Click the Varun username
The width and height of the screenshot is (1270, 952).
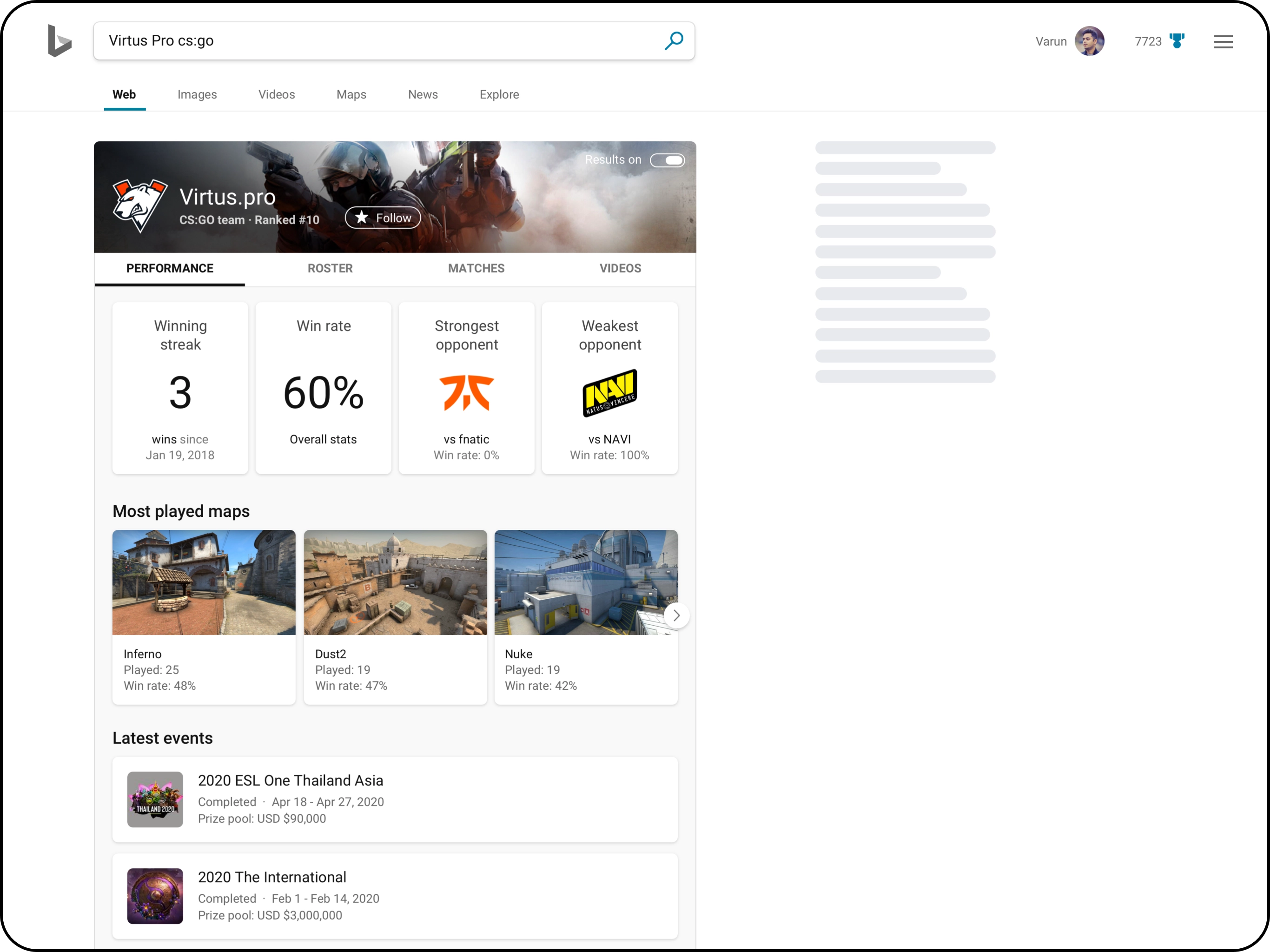(1051, 41)
